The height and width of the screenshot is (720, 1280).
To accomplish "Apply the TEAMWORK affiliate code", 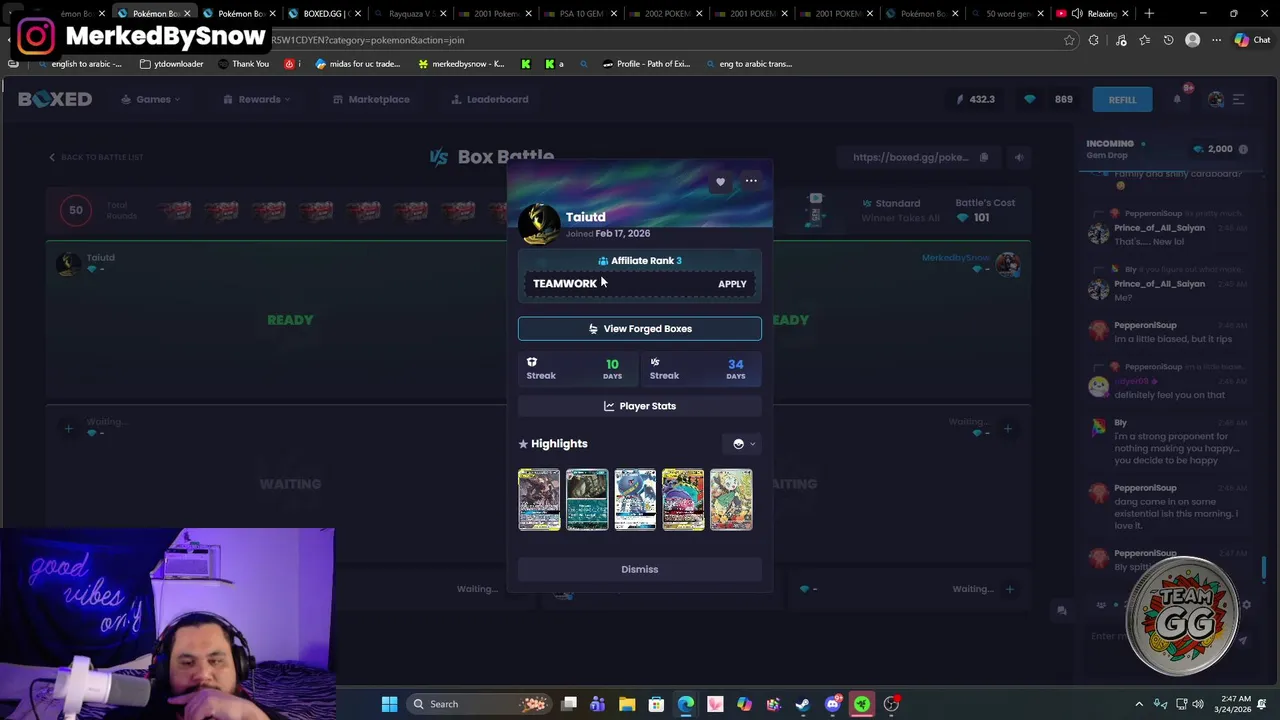I will click(x=732, y=284).
